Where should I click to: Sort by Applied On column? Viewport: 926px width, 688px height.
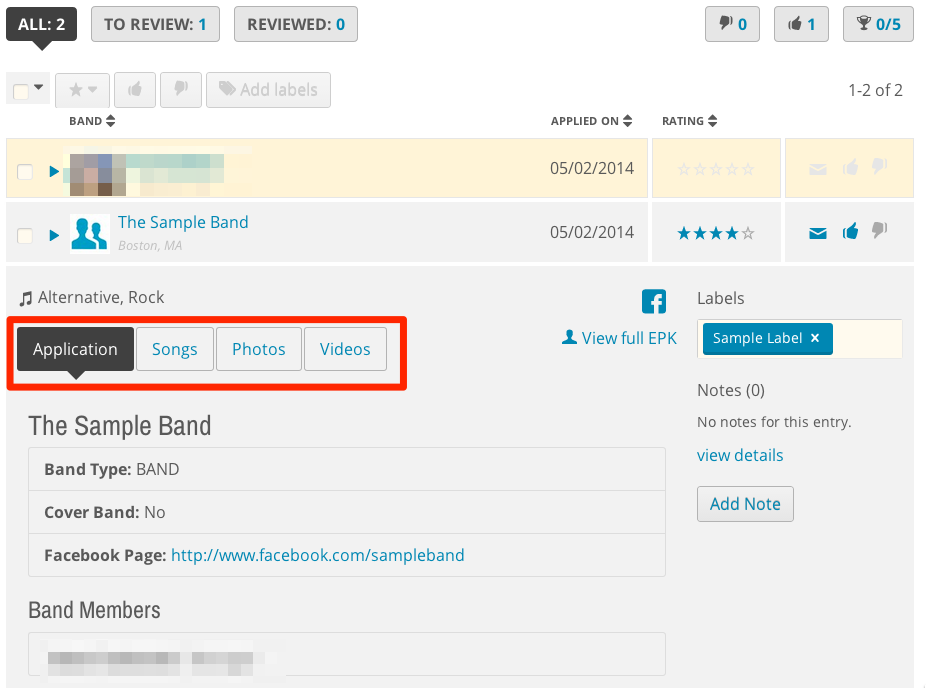(591, 121)
